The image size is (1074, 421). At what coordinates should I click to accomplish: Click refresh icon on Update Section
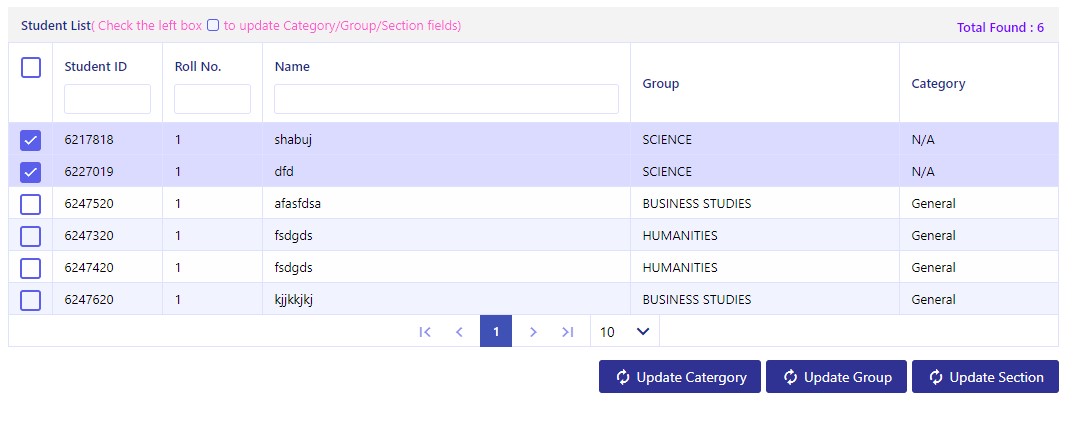[936, 377]
